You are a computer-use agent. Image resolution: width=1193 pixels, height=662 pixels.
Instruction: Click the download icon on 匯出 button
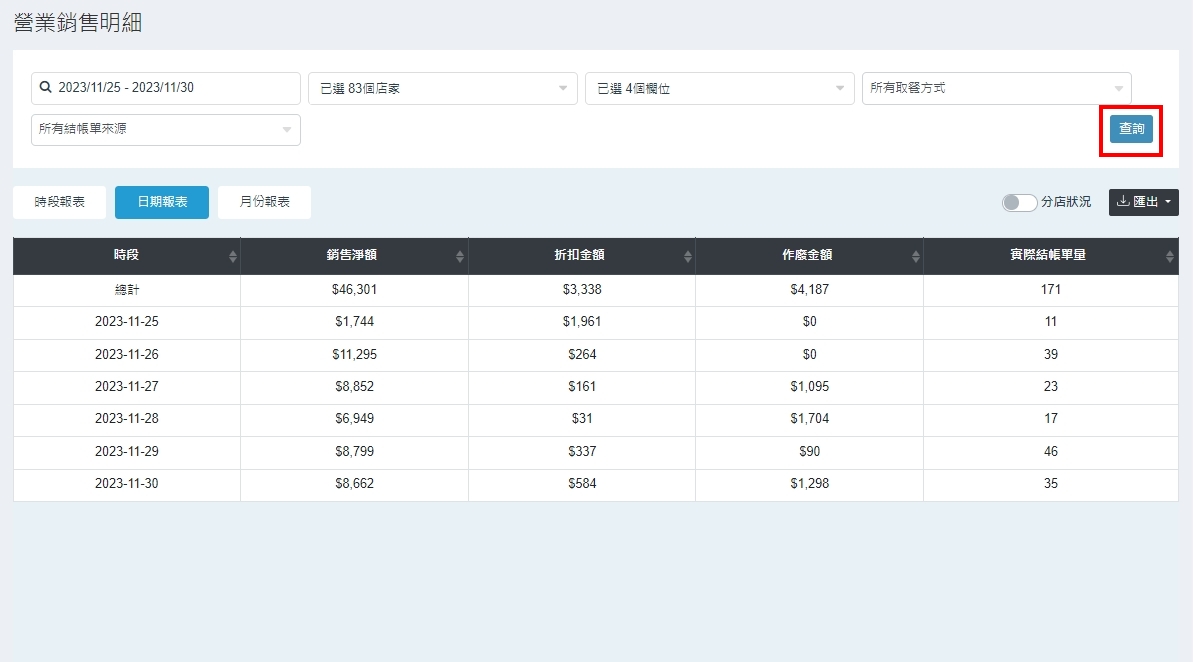(1123, 202)
